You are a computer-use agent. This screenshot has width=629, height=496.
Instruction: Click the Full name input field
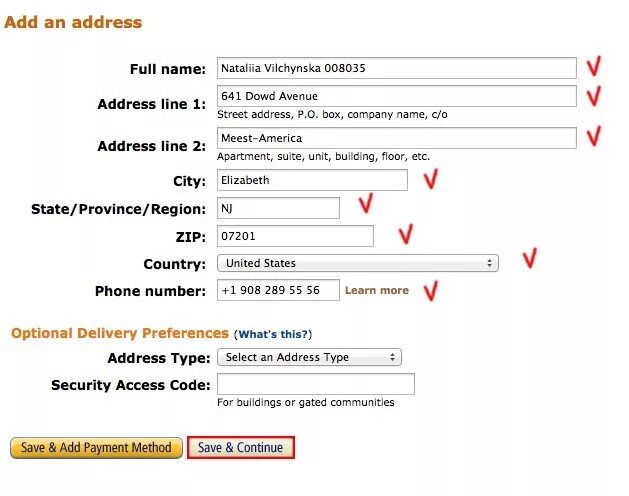coord(397,68)
